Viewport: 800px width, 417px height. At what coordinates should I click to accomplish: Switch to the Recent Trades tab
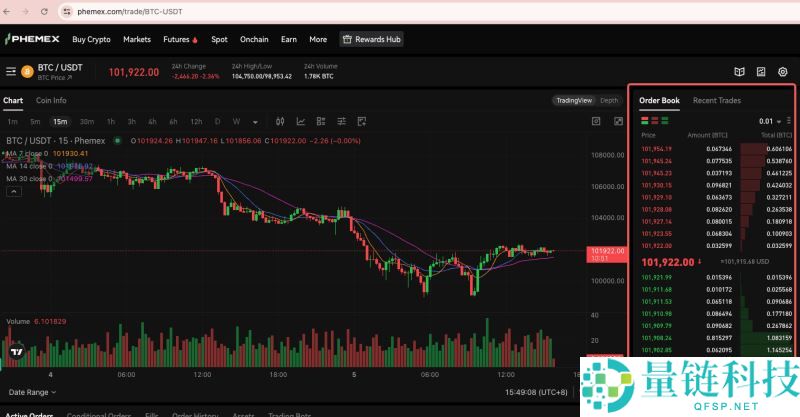click(x=716, y=100)
